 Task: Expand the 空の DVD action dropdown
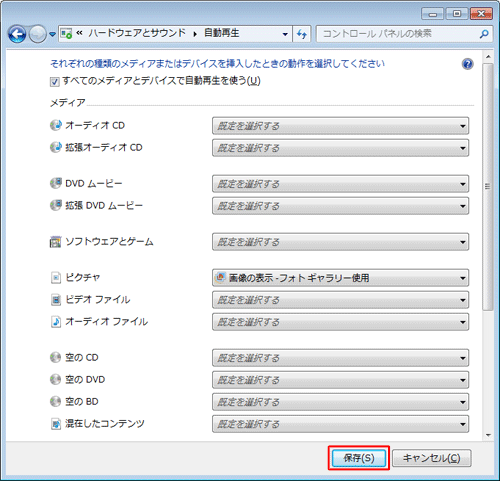[x=340, y=380]
